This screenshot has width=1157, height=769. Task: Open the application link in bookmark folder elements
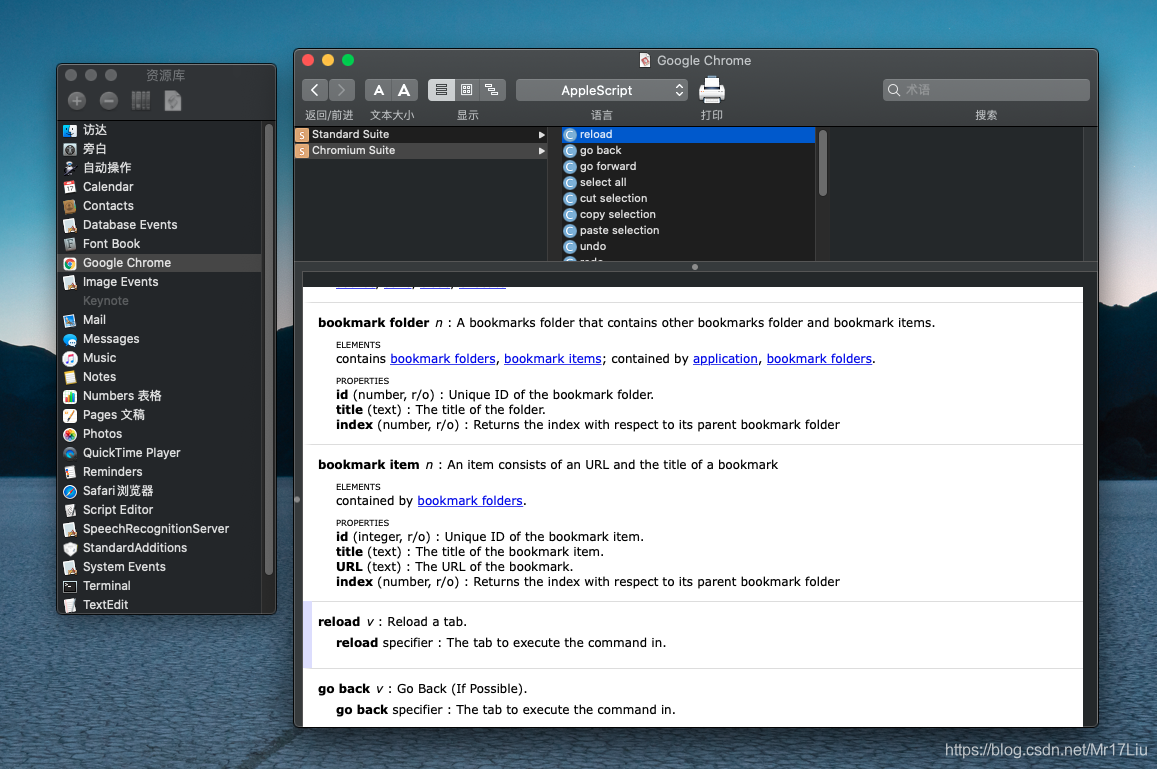725,359
